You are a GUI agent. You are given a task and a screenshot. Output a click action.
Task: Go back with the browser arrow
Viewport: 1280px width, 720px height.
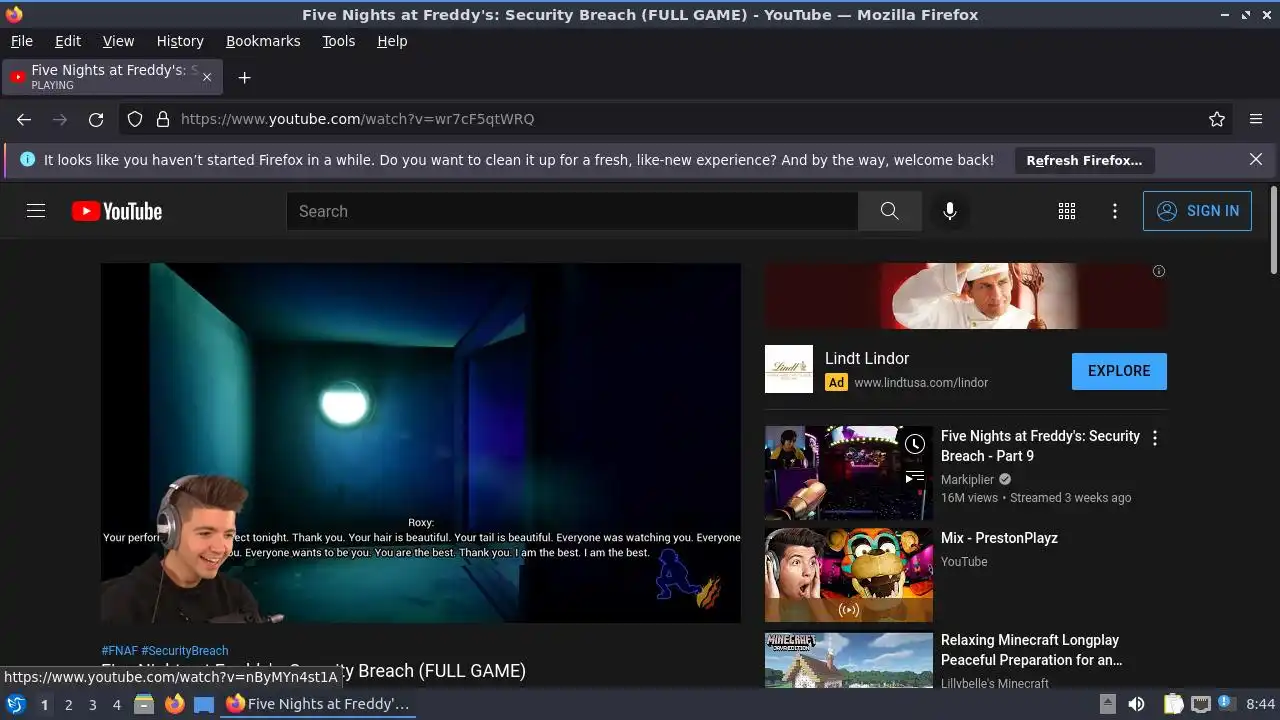(x=24, y=119)
